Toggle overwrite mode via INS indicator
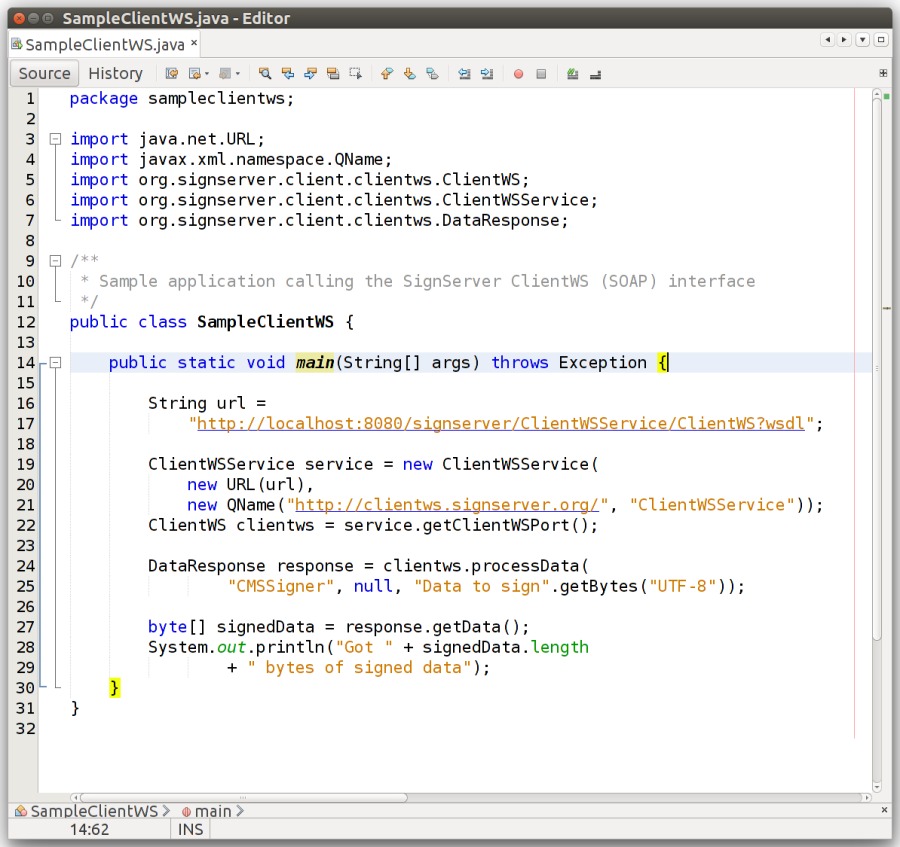900x847 pixels. coord(190,829)
